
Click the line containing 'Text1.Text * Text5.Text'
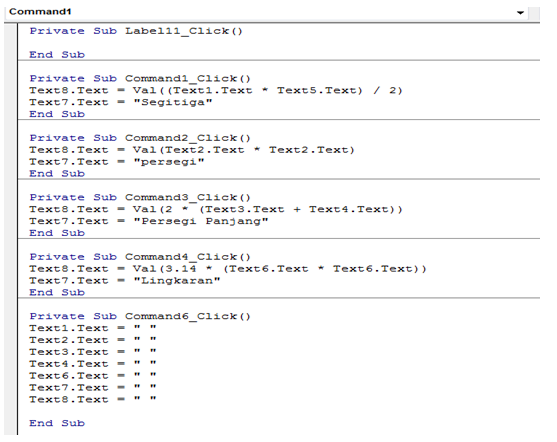216,91
